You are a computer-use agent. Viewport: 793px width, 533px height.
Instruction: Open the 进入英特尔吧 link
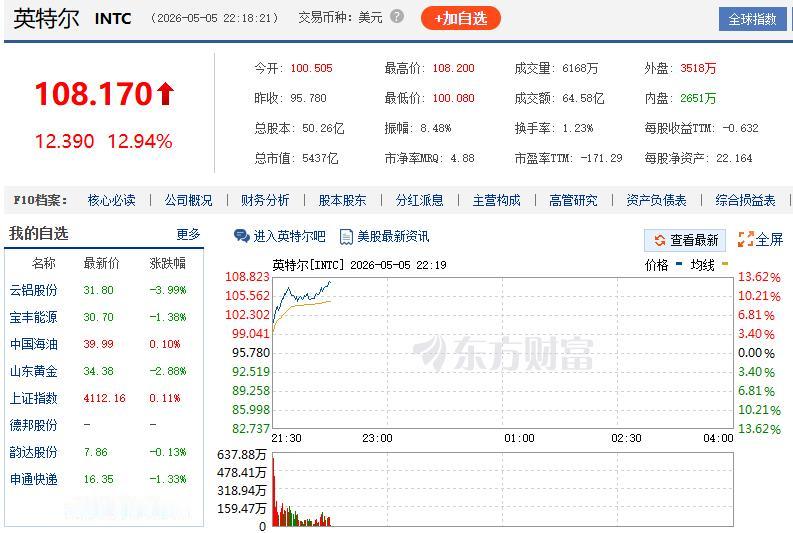[x=289, y=236]
